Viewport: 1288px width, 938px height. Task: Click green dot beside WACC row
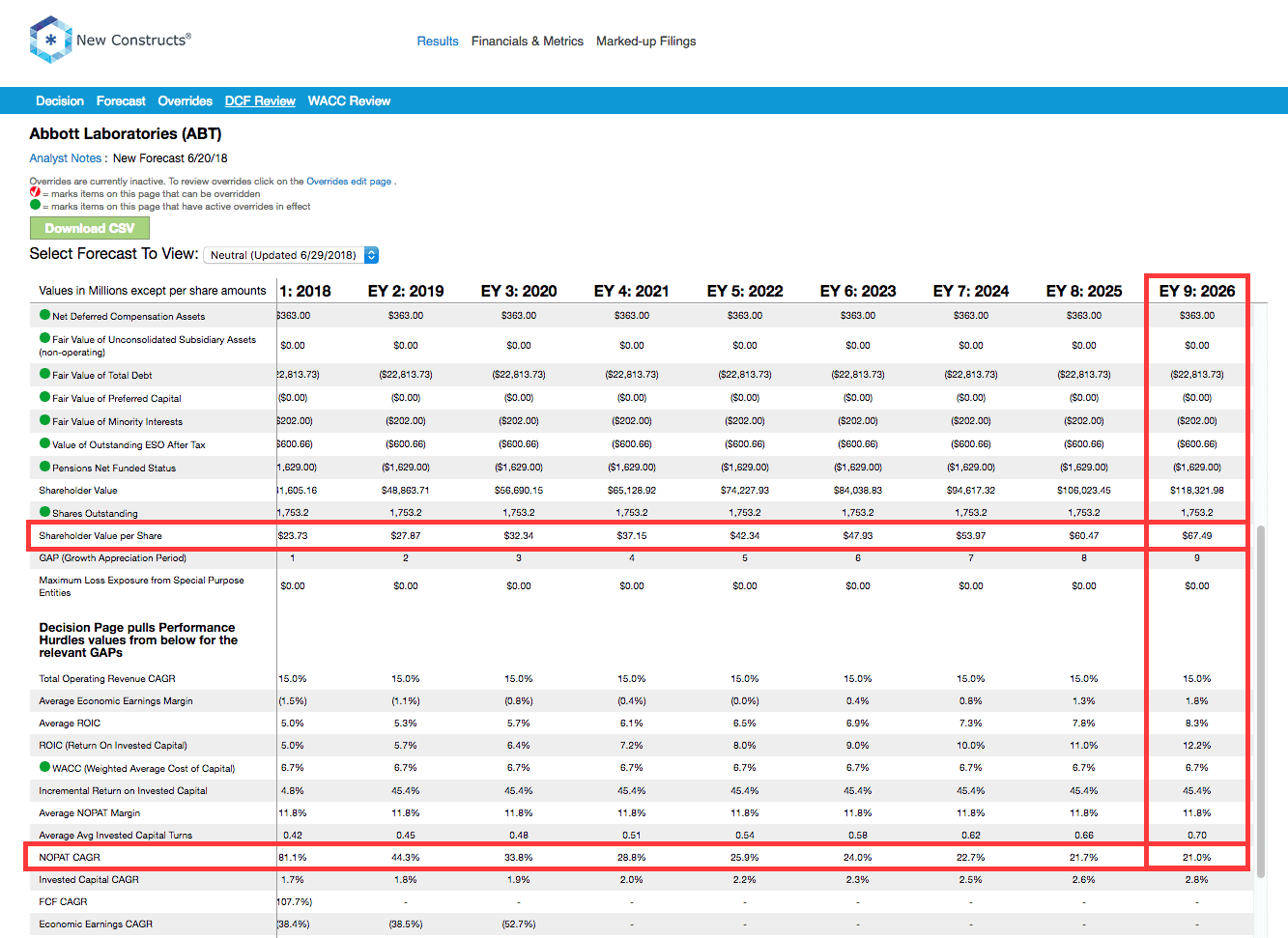pos(44,767)
